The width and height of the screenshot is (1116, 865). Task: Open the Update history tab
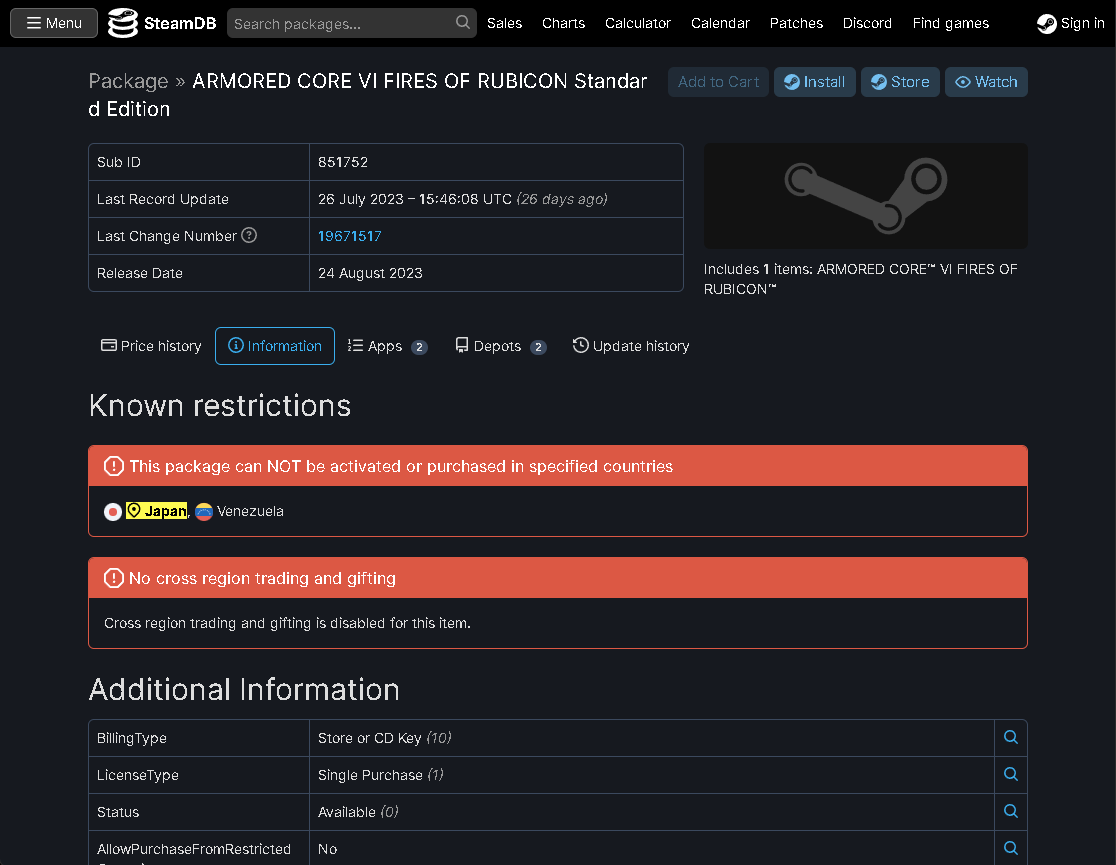631,346
